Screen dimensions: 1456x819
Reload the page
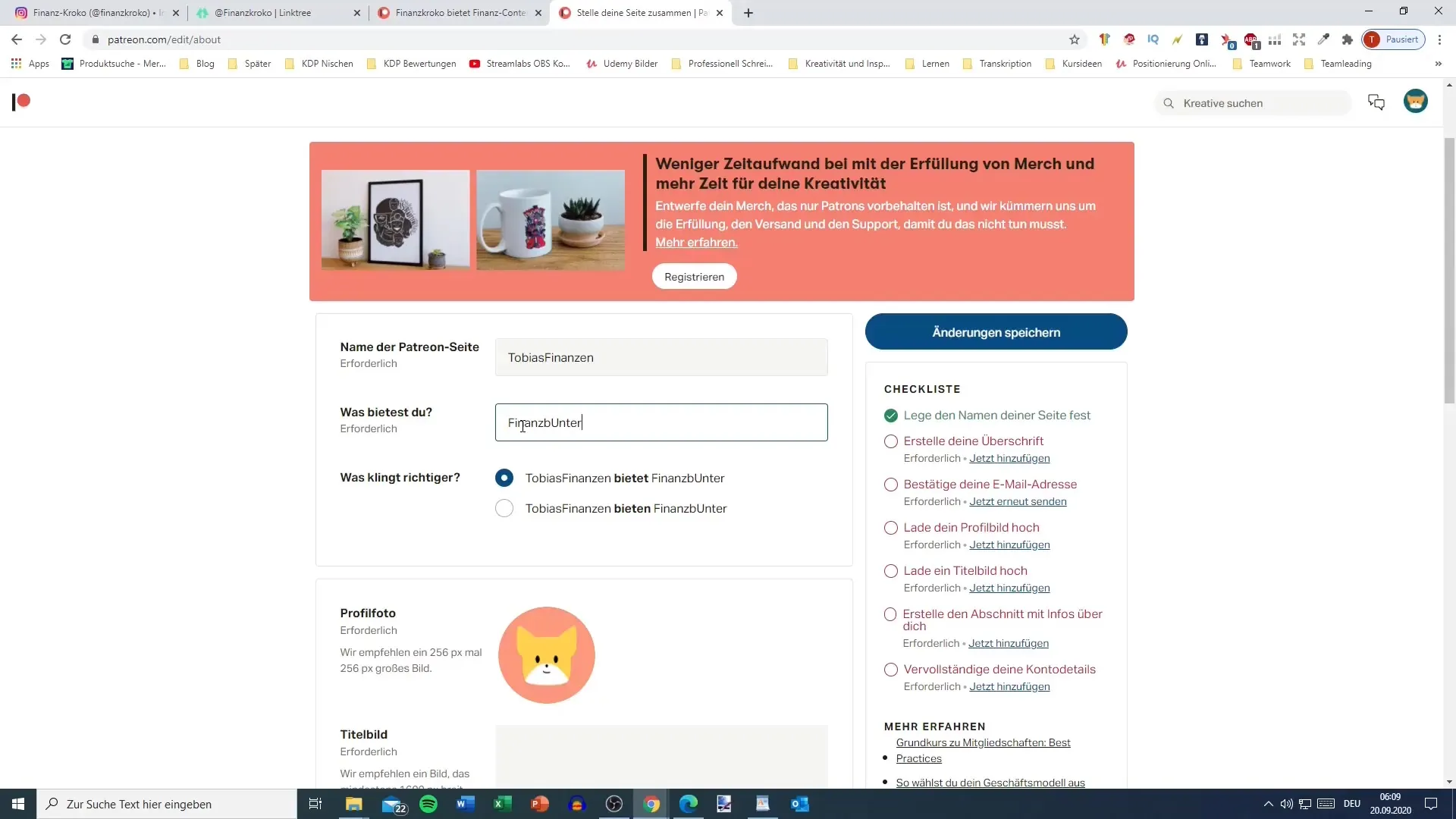click(65, 39)
